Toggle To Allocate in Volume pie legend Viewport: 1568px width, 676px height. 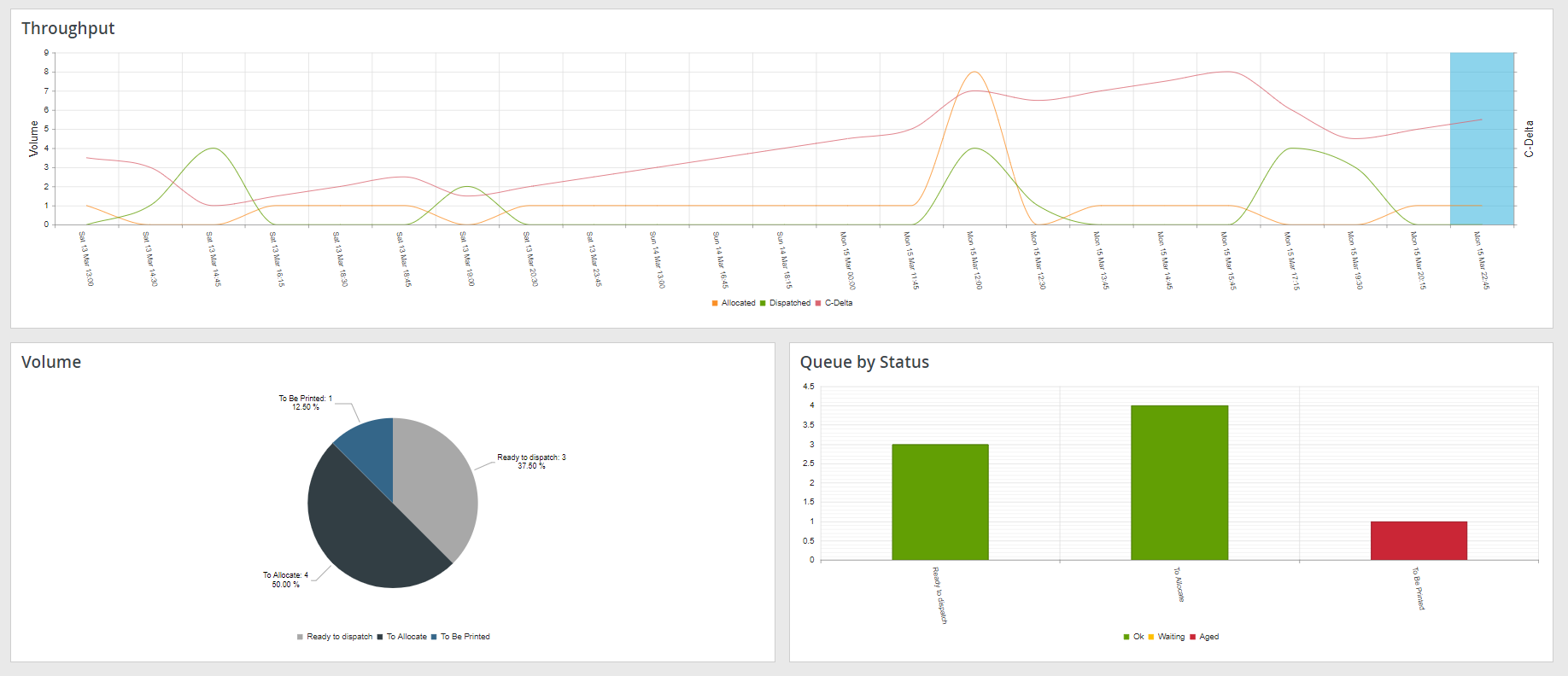401,637
